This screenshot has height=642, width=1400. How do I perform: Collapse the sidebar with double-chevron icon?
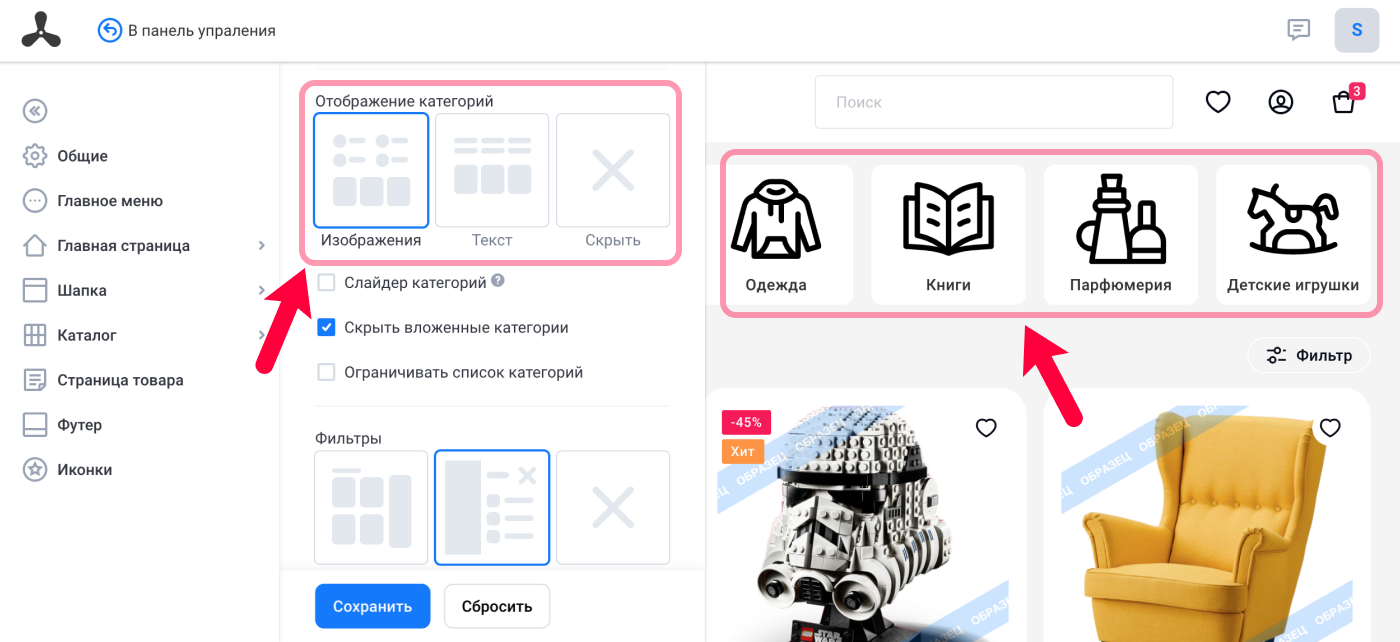coord(35,111)
